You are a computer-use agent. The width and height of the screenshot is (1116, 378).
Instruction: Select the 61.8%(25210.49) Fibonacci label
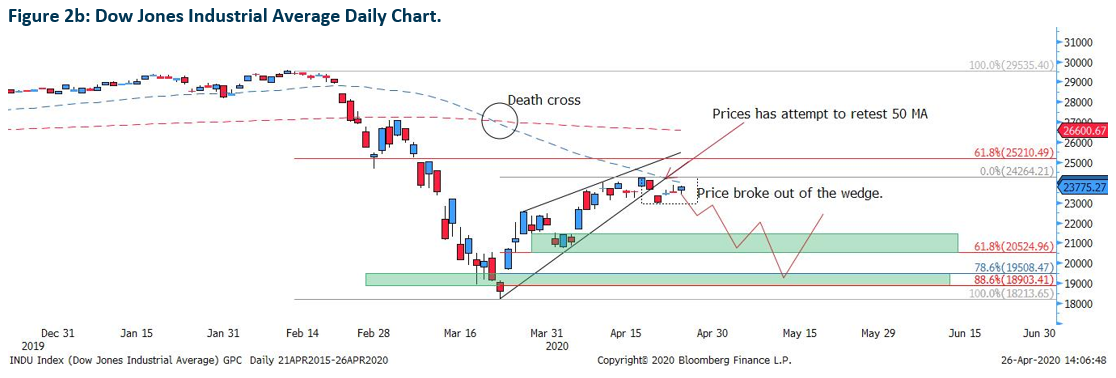1011,152
